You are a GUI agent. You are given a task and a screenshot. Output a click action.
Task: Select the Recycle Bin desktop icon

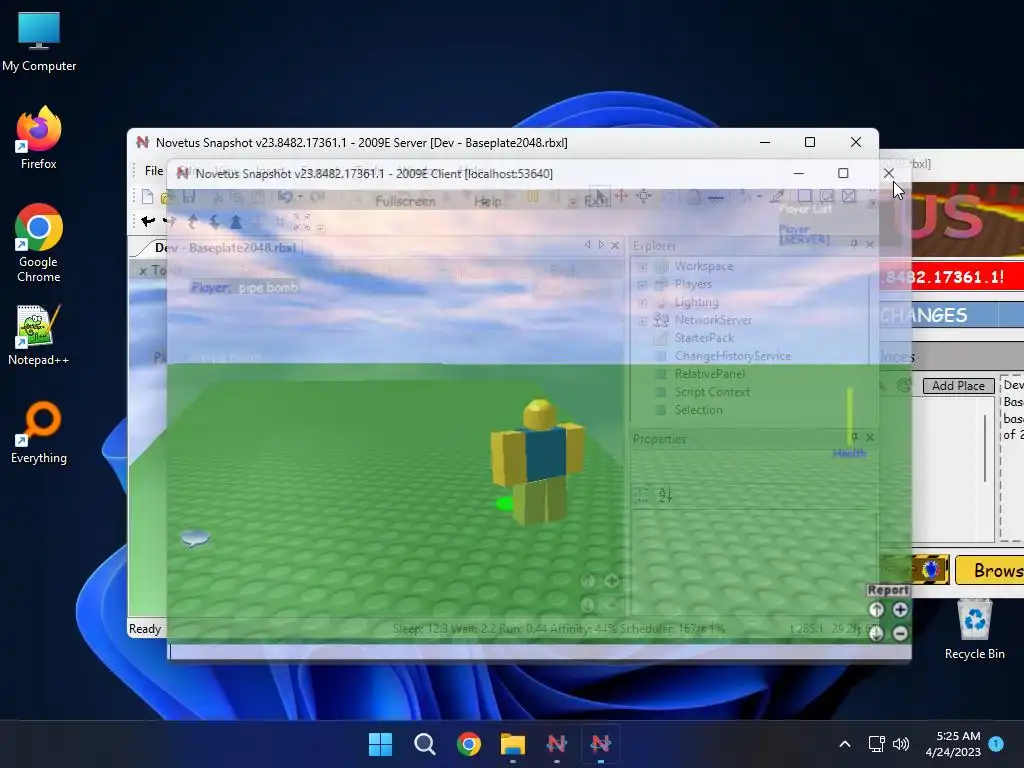pyautogui.click(x=974, y=630)
